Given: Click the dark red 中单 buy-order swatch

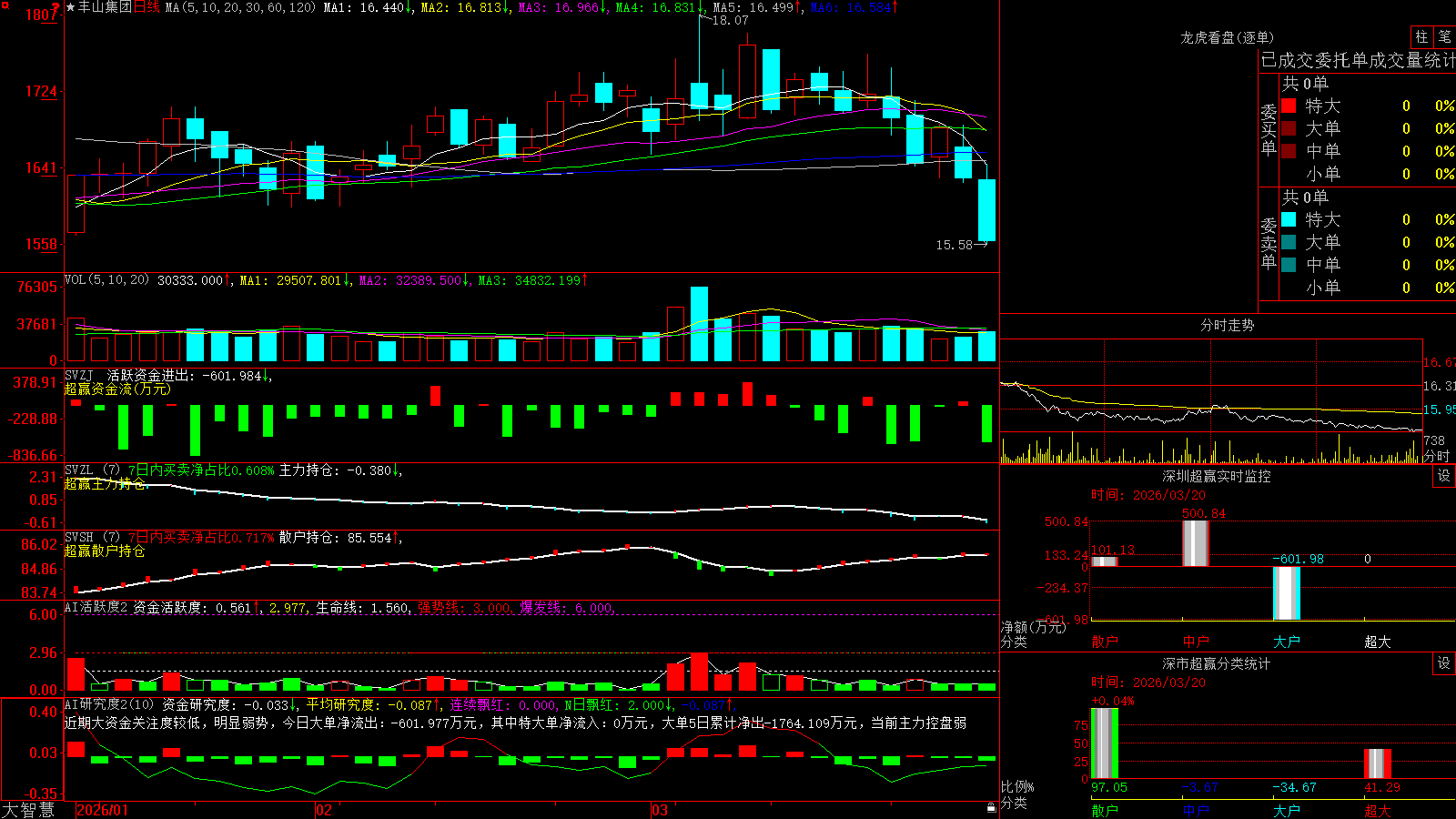Looking at the screenshot, I should click(1289, 151).
